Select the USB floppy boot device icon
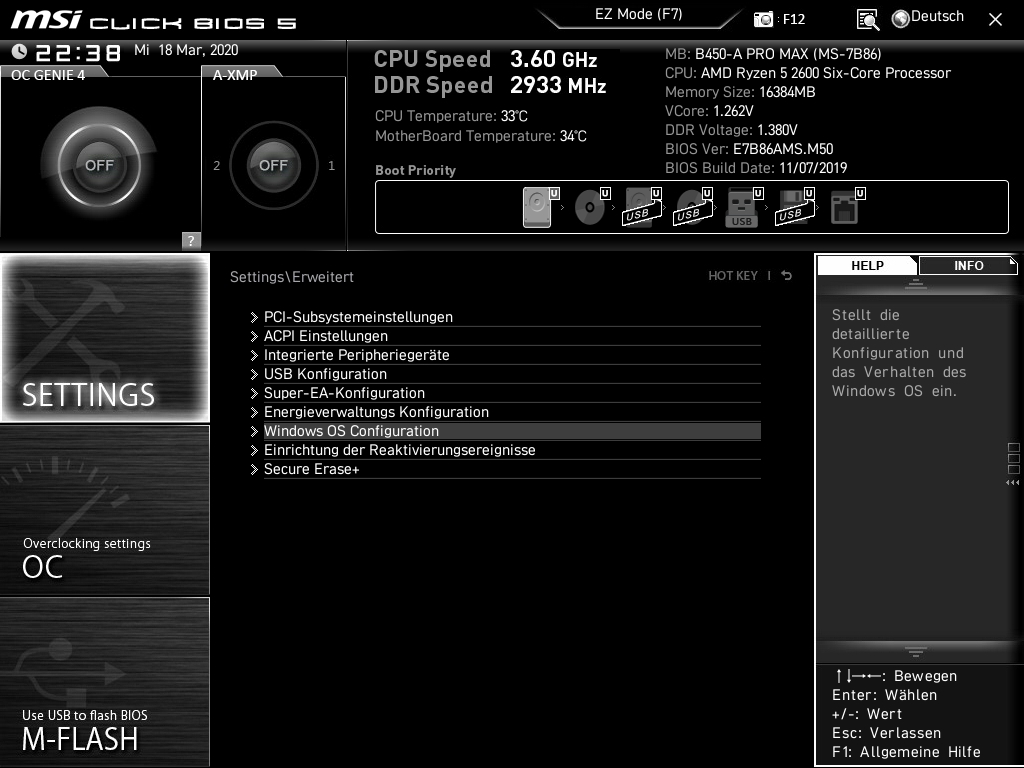This screenshot has height=768, width=1024. 793,207
